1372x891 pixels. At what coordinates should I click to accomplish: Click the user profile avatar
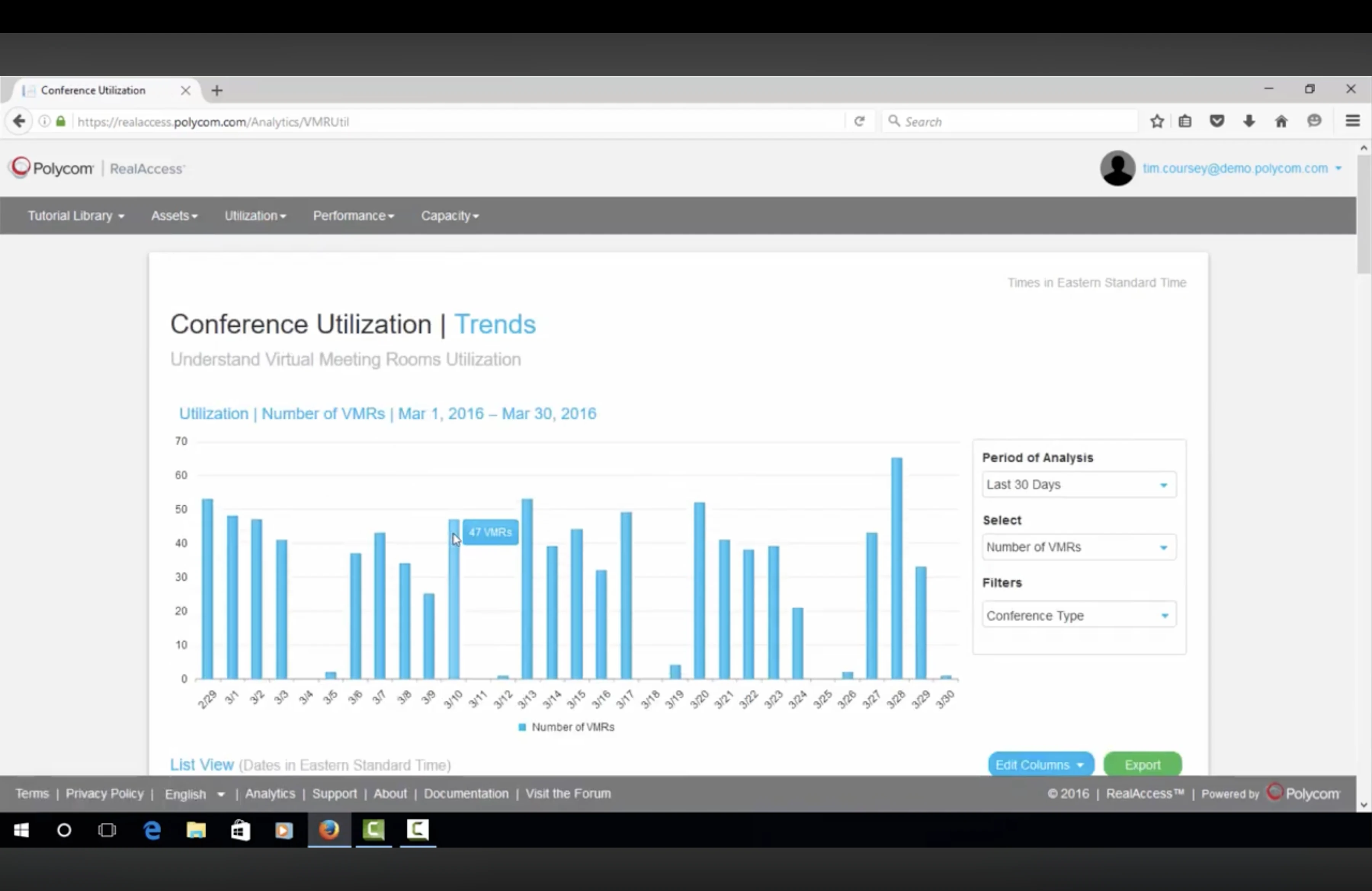[x=1117, y=168]
